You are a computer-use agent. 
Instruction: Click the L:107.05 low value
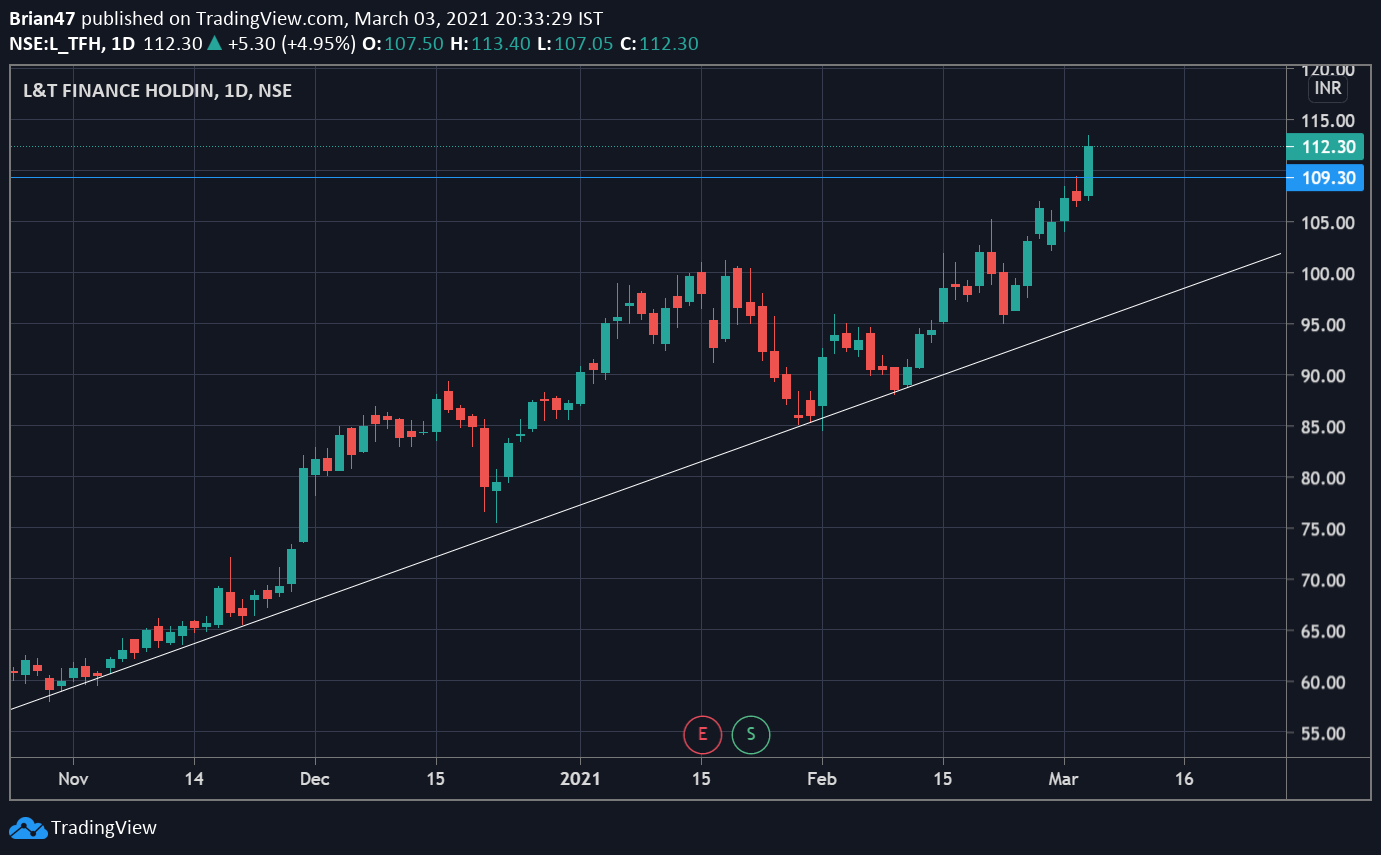coord(574,44)
